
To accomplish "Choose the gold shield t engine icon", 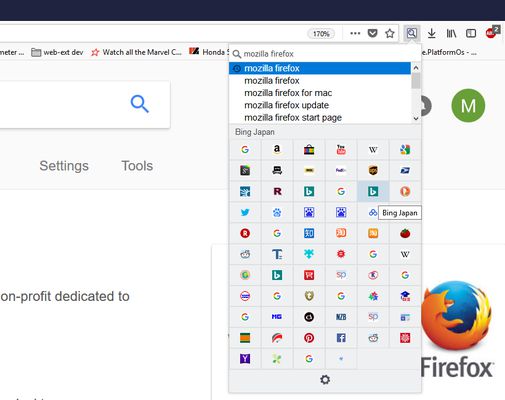I will pos(309,296).
